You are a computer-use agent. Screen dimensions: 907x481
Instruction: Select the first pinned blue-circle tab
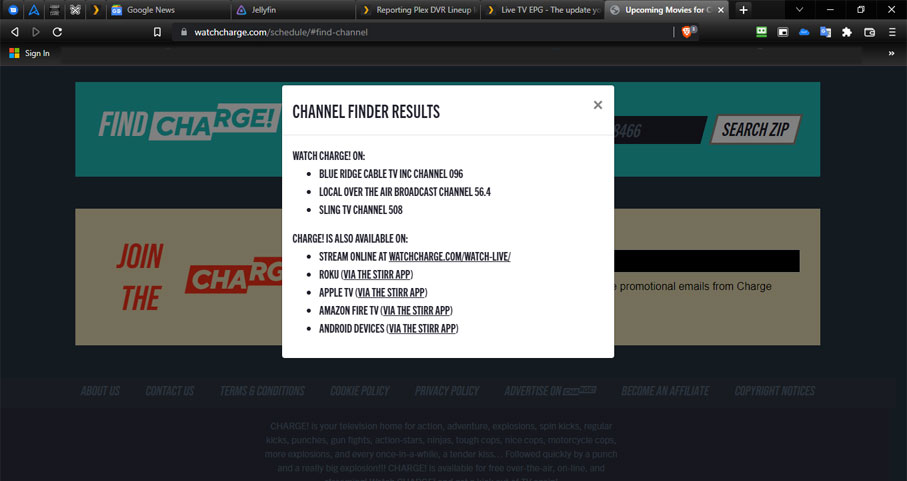point(13,10)
